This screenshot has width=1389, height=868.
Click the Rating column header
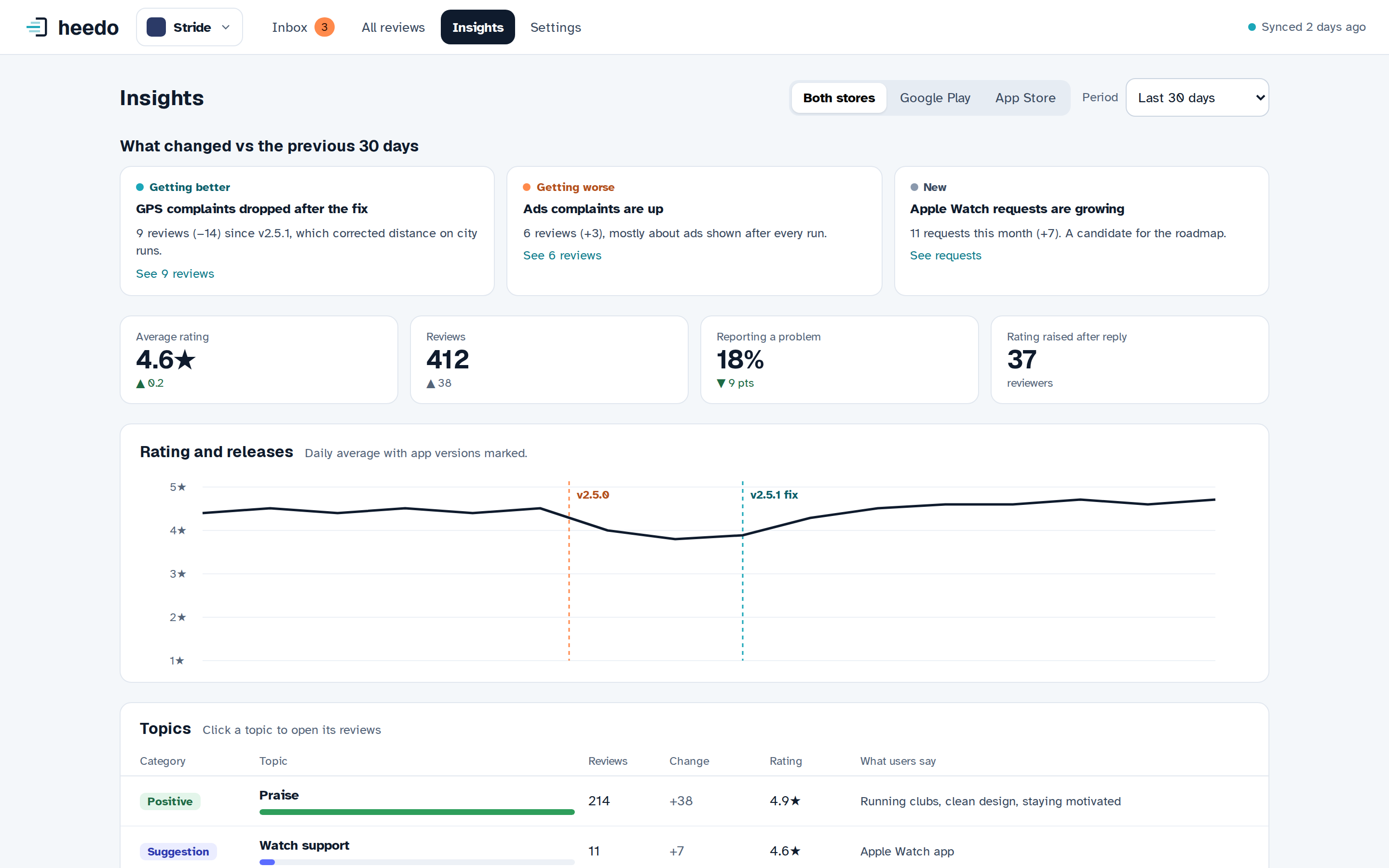(786, 761)
